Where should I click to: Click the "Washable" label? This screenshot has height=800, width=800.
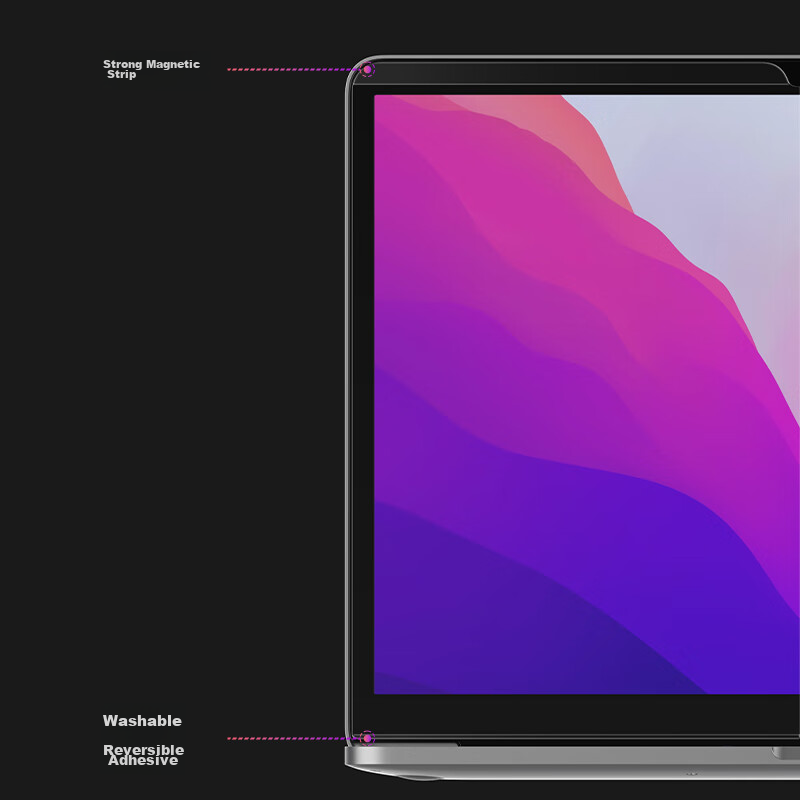click(142, 721)
